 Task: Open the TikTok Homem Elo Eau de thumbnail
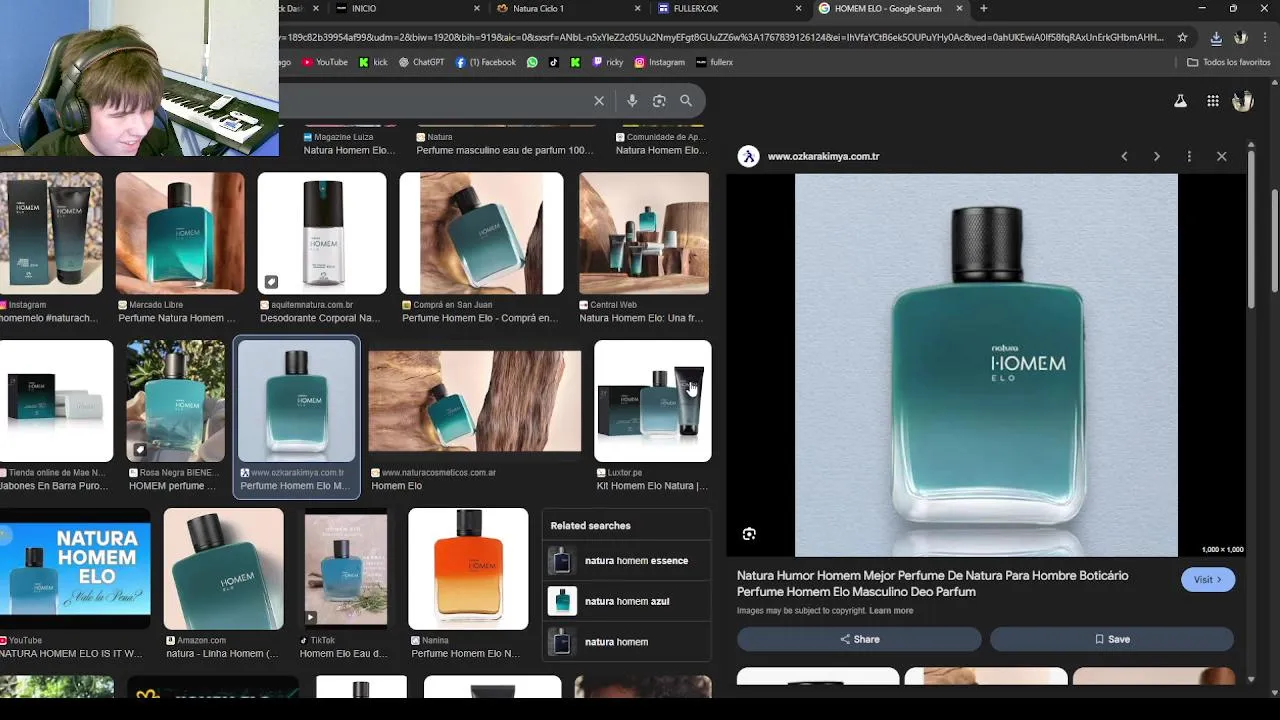(346, 569)
